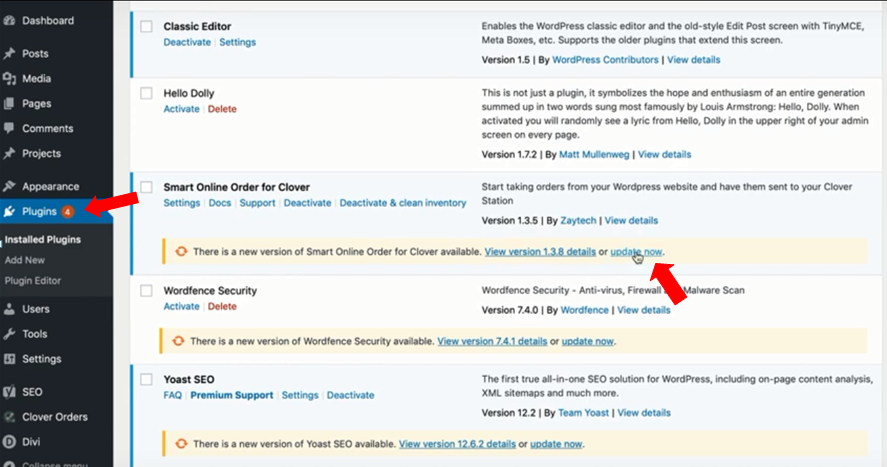887x467 pixels.
Task: Open the Zaytech author link
Action: coord(578,220)
